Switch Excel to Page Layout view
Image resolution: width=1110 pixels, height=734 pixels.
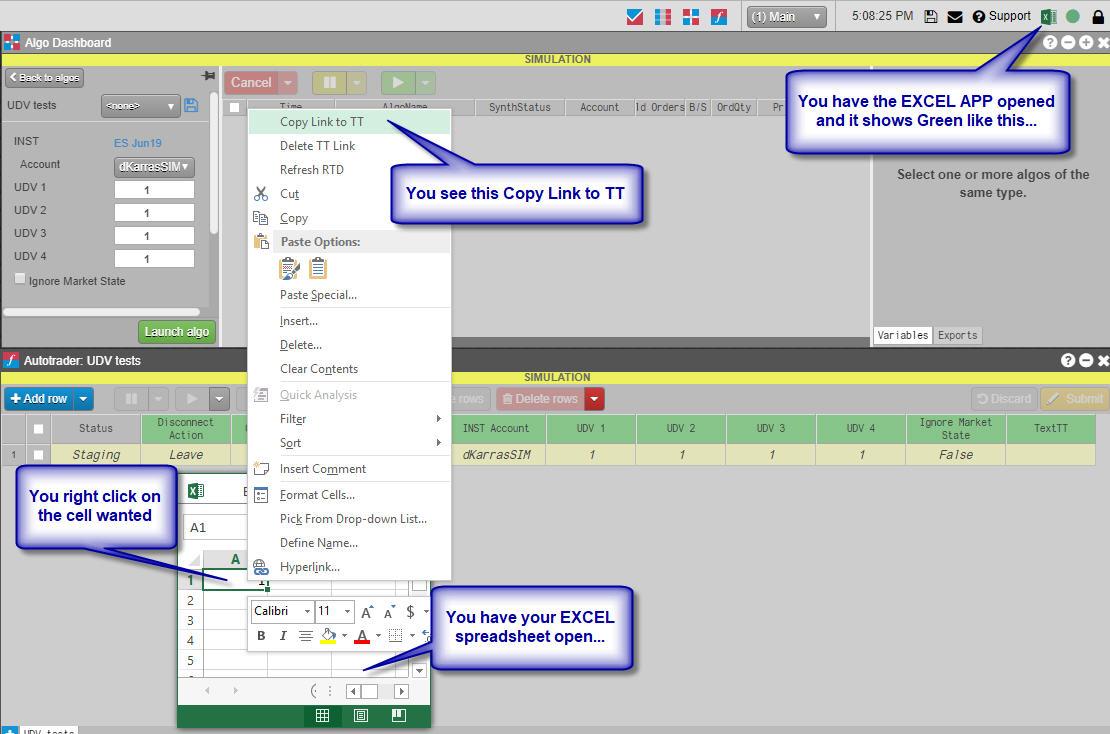point(361,715)
